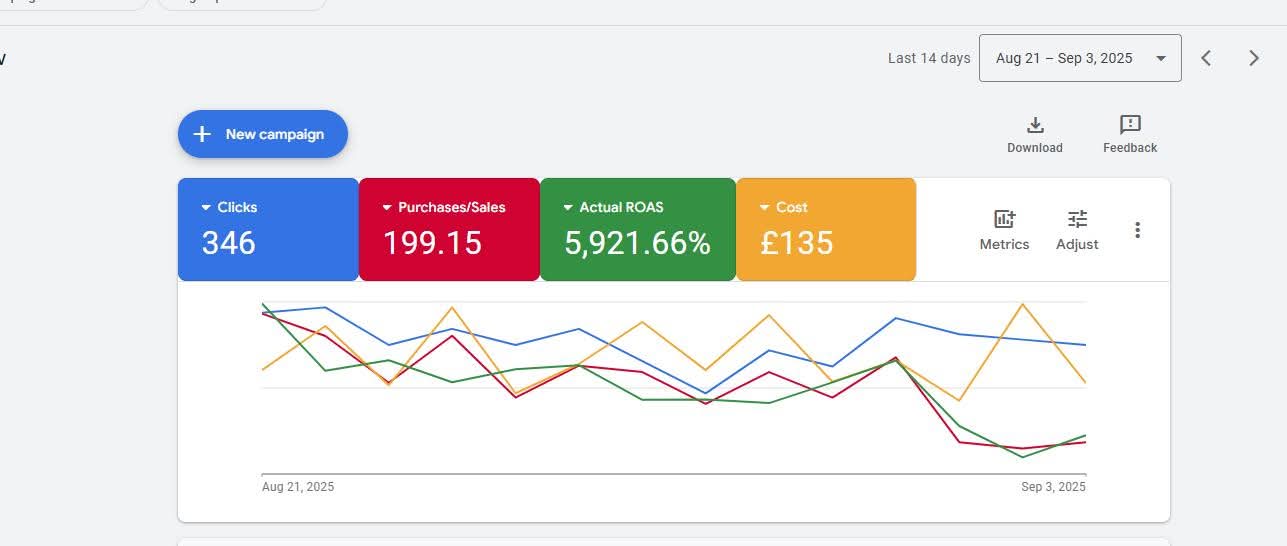
Task: Expand the Clicks metric dropdown arrow
Action: (x=207, y=208)
